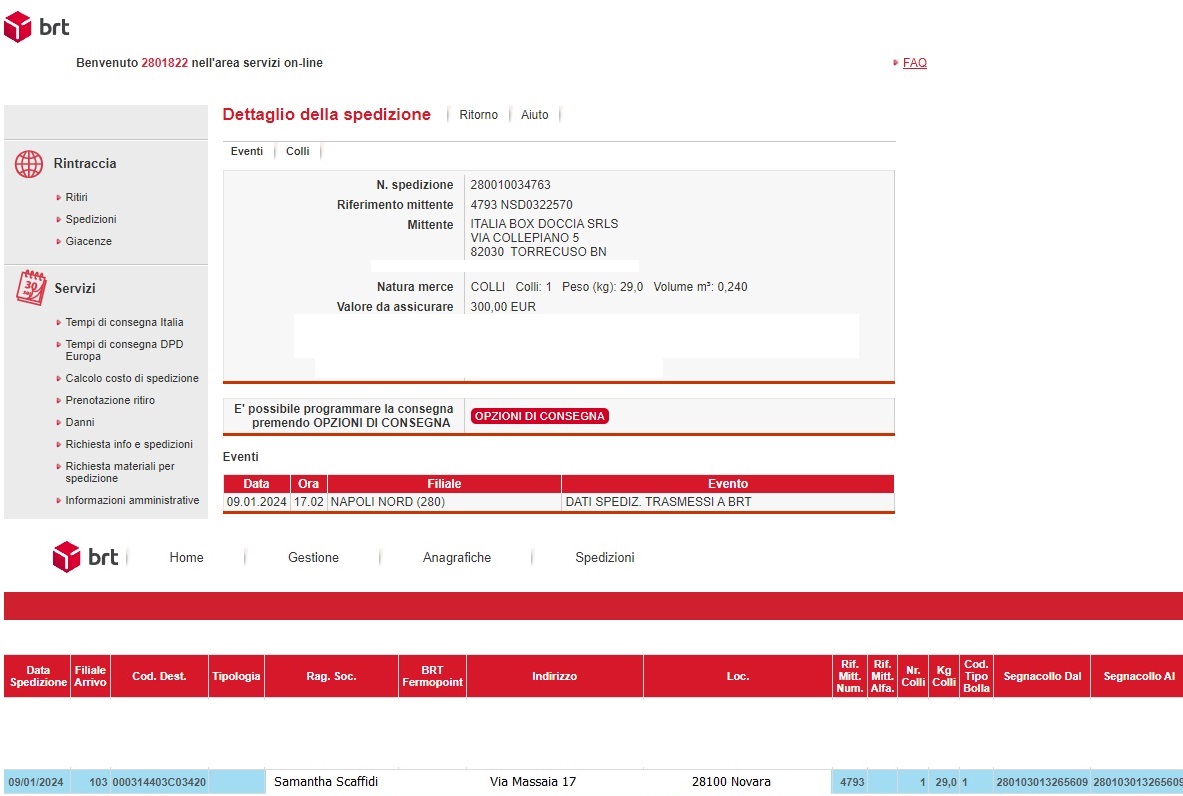Click the BRT logo at top left

coord(37,28)
